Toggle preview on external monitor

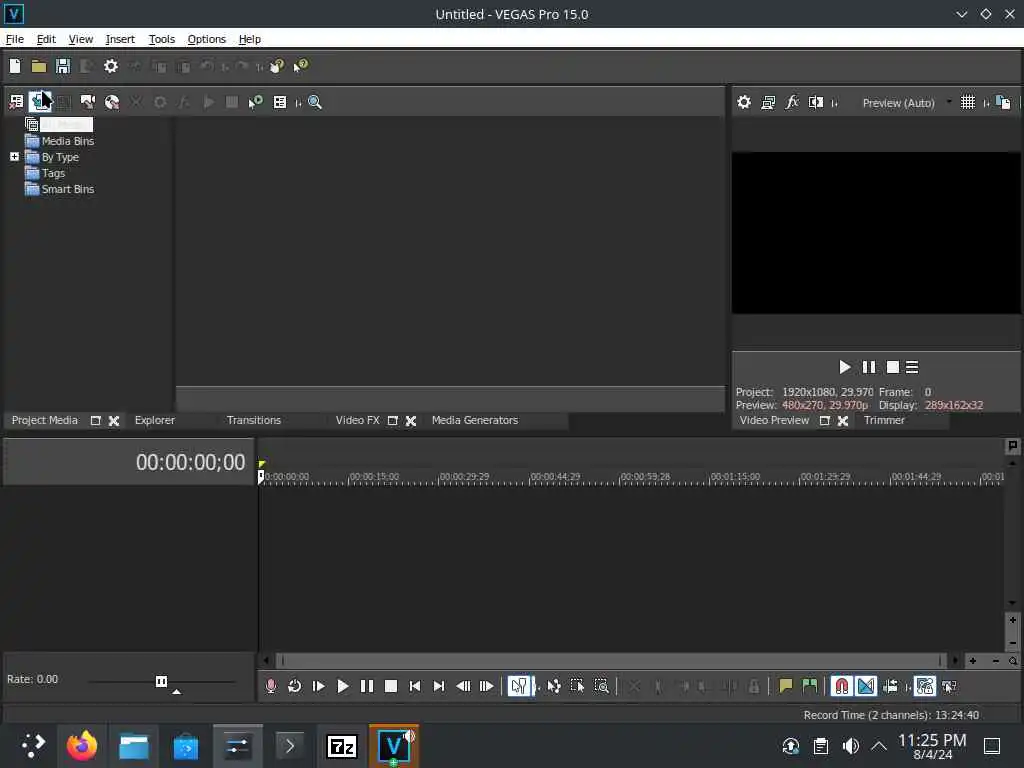[768, 103]
